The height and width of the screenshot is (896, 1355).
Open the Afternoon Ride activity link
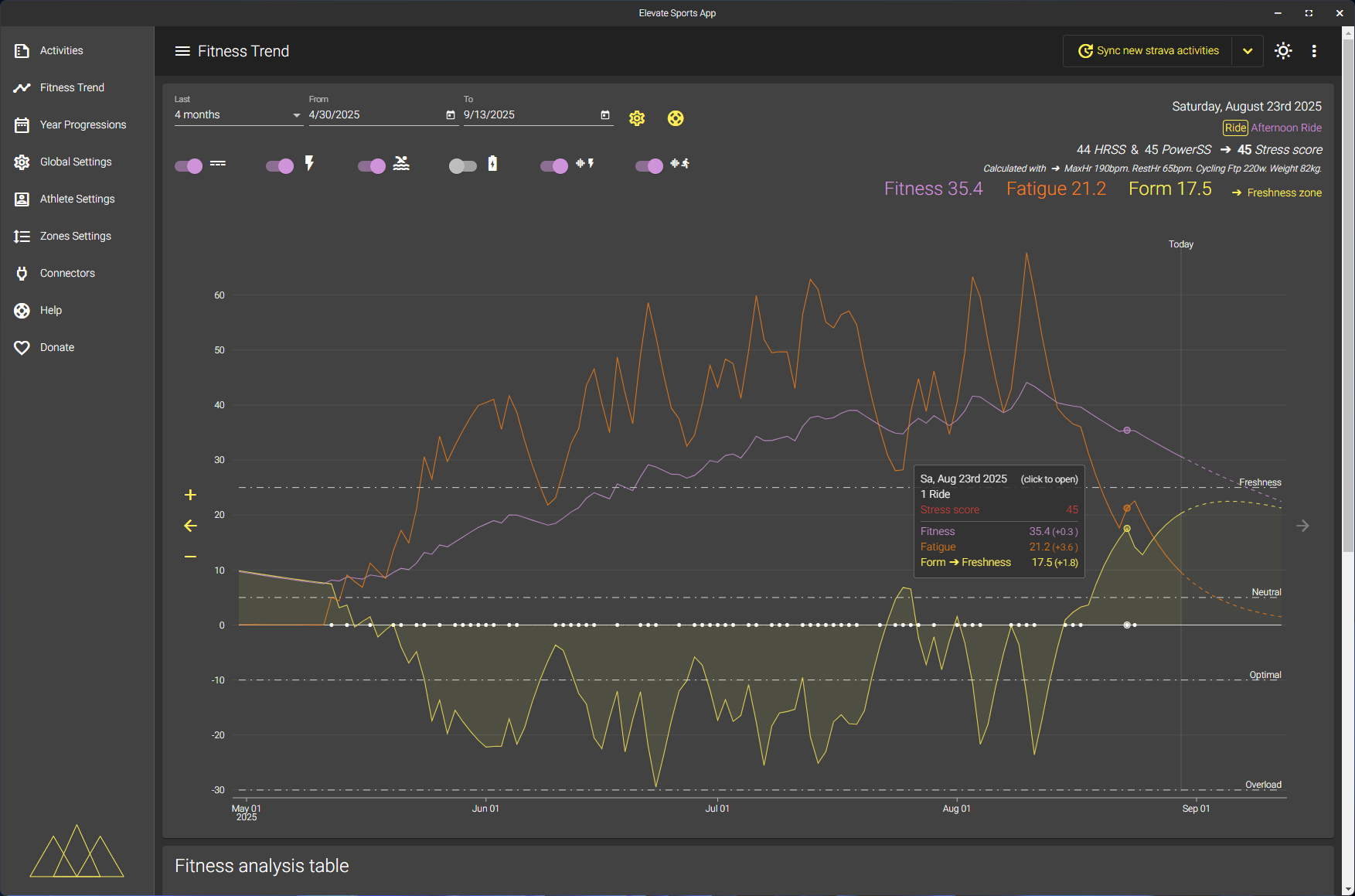tap(1286, 128)
